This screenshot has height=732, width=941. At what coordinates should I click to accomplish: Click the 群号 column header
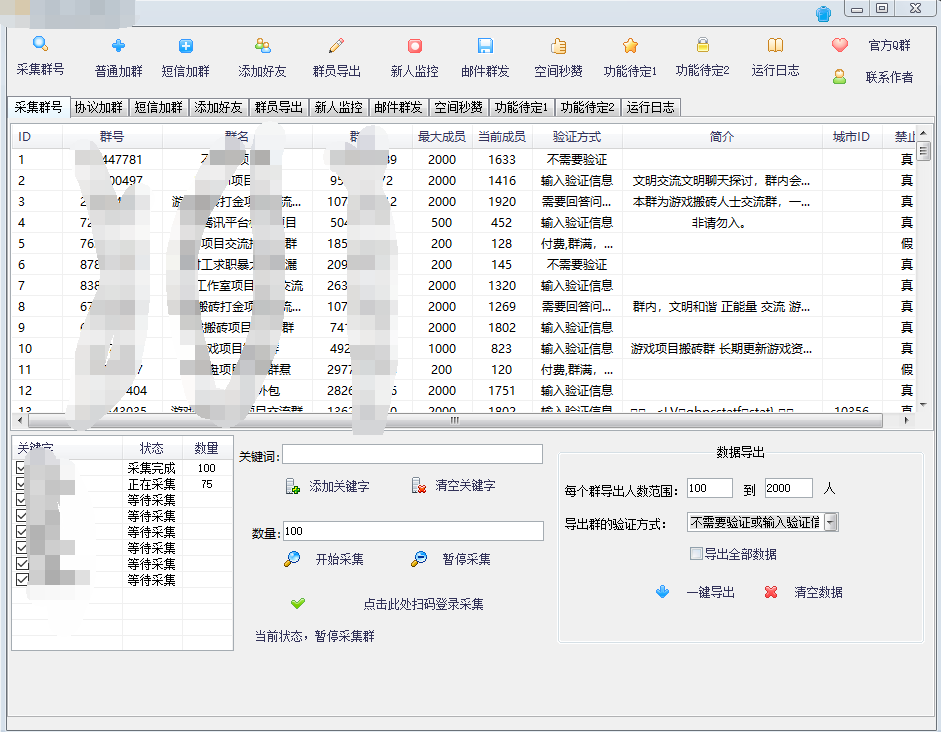click(112, 137)
